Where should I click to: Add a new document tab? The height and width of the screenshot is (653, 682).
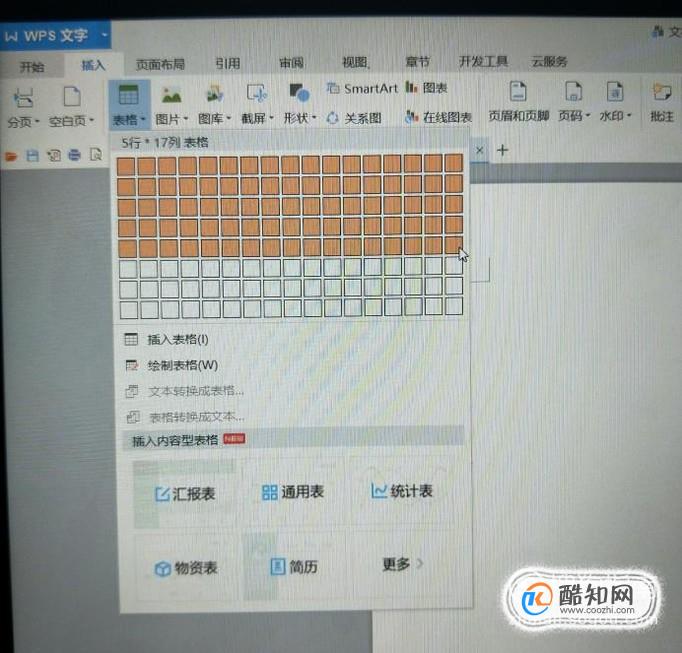pos(502,151)
